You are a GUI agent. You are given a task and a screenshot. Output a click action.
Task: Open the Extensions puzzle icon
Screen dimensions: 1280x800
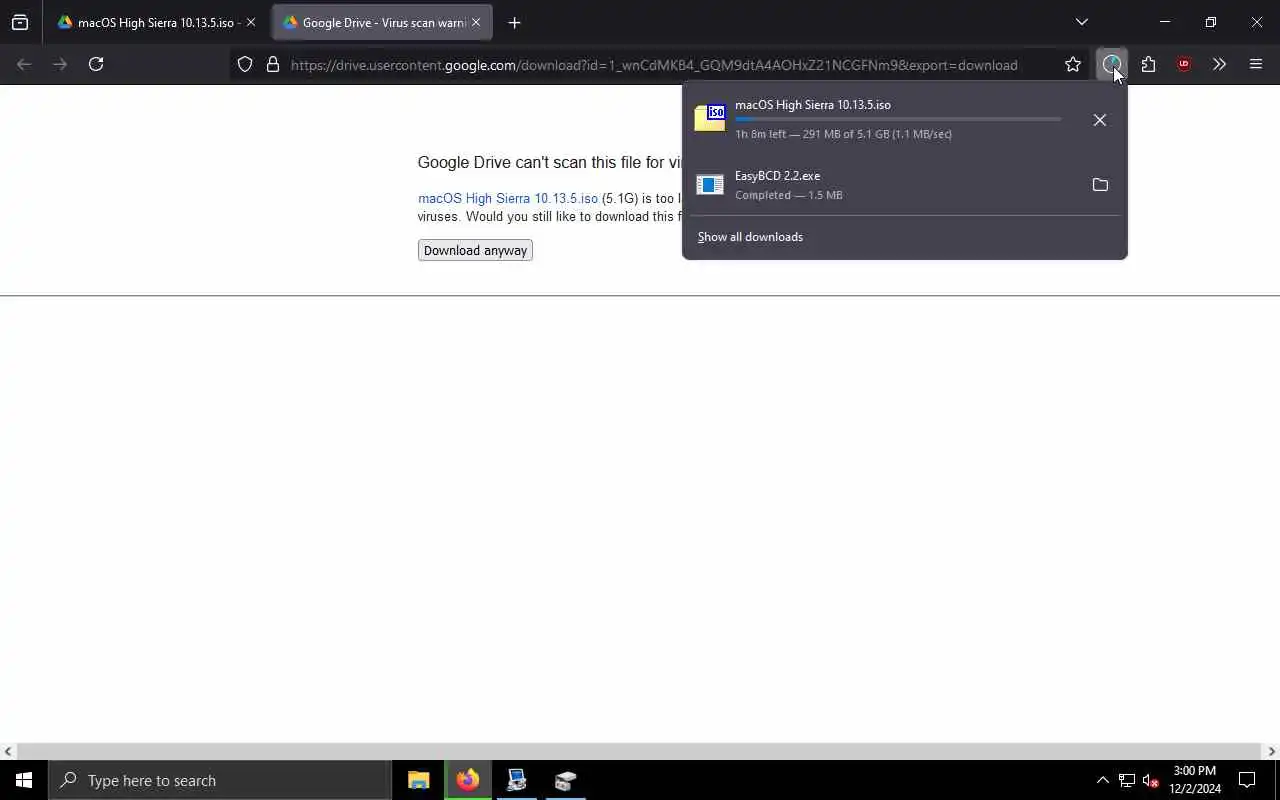coord(1148,65)
